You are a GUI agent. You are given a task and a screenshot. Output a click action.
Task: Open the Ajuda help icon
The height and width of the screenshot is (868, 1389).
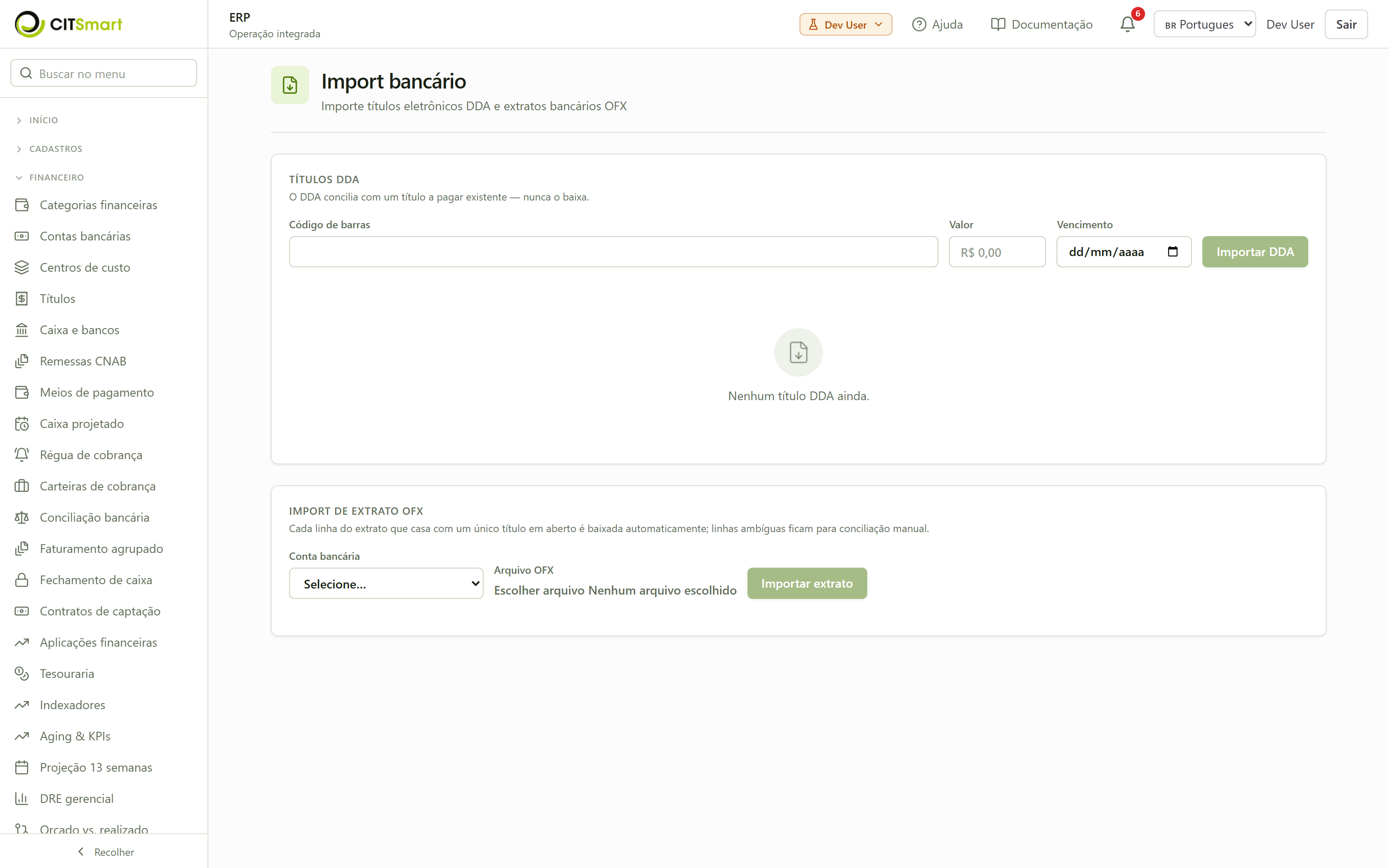tap(919, 24)
